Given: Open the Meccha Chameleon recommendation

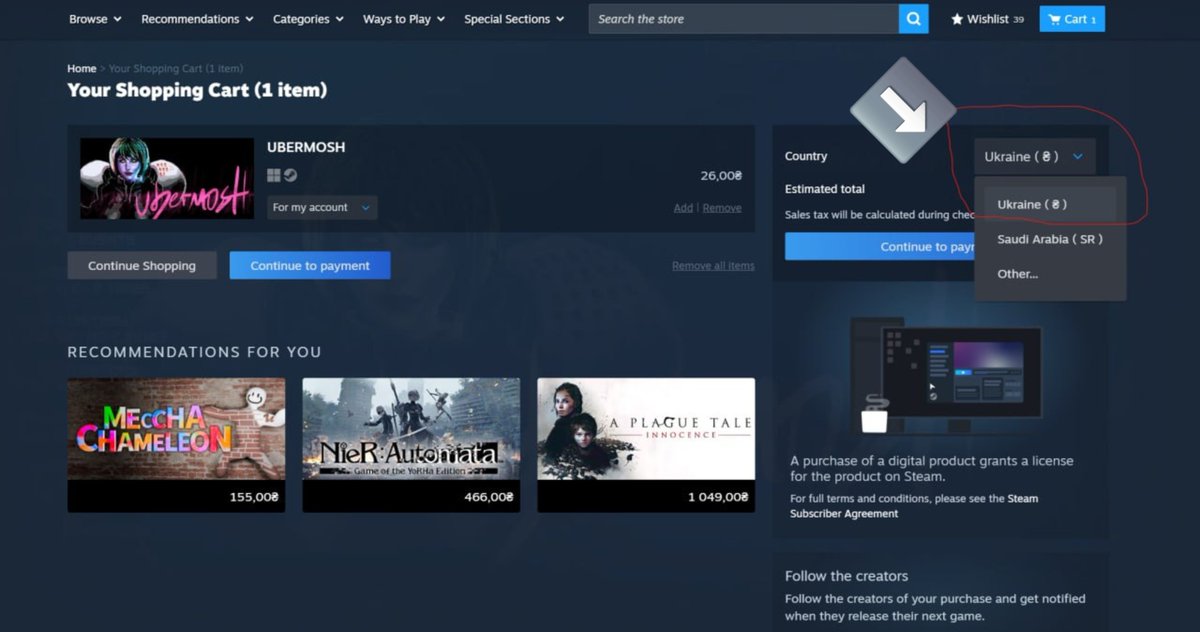Looking at the screenshot, I should pos(176,445).
